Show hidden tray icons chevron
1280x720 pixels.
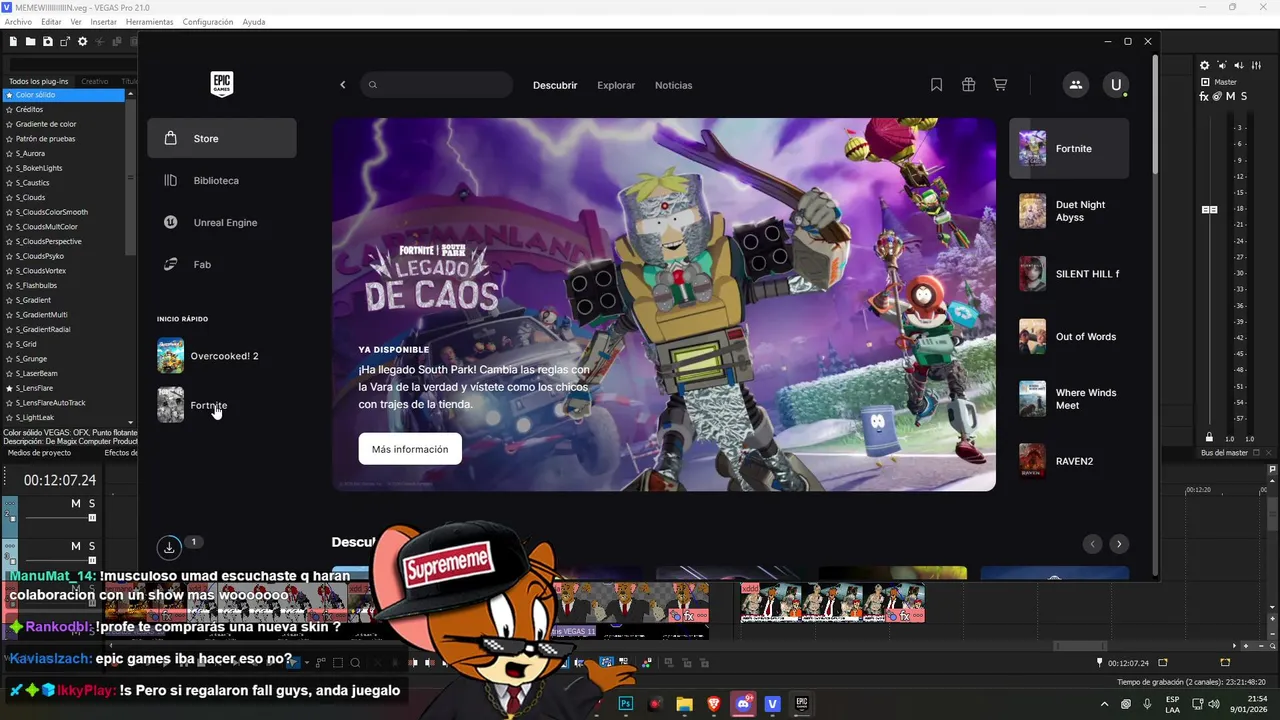tap(1105, 704)
